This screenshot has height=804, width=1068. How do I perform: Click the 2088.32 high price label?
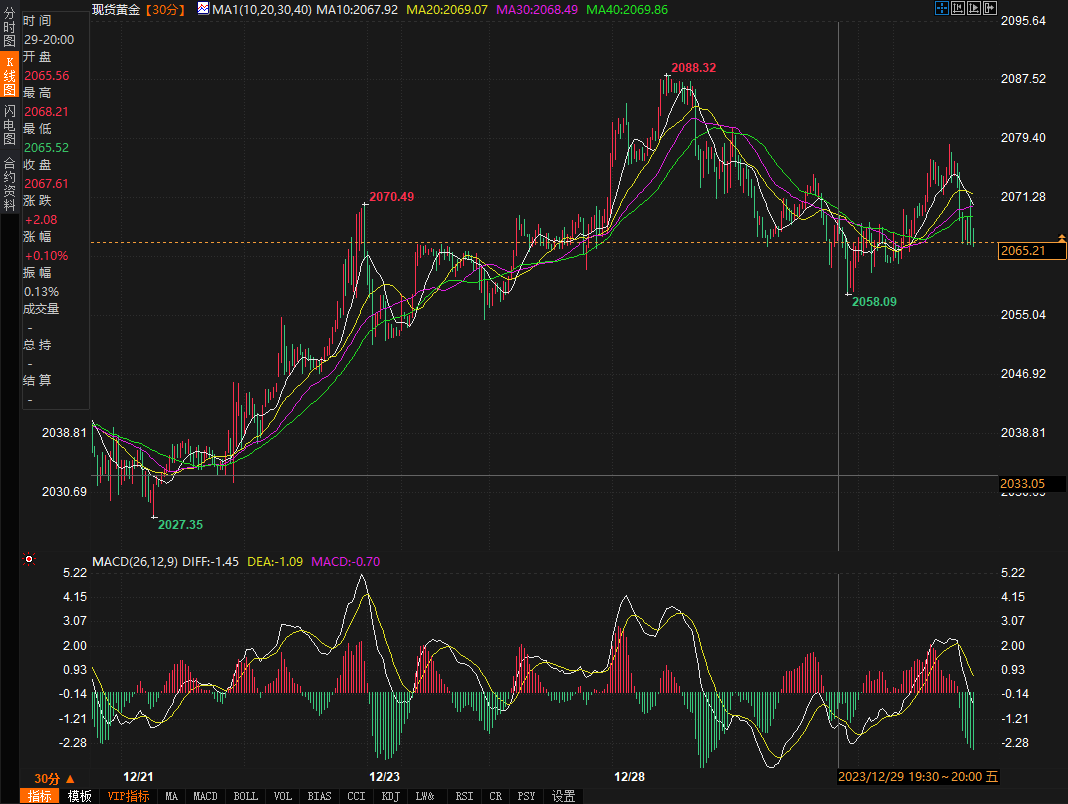[x=693, y=68]
